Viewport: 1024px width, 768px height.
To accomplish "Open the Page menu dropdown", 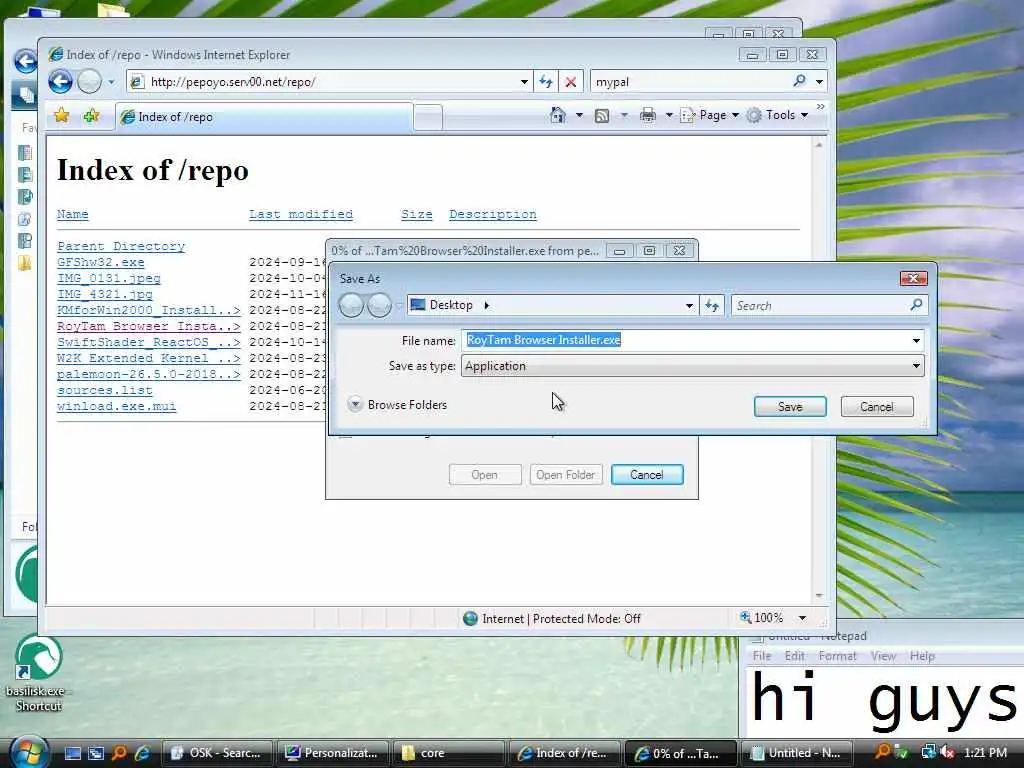I will click(x=711, y=116).
